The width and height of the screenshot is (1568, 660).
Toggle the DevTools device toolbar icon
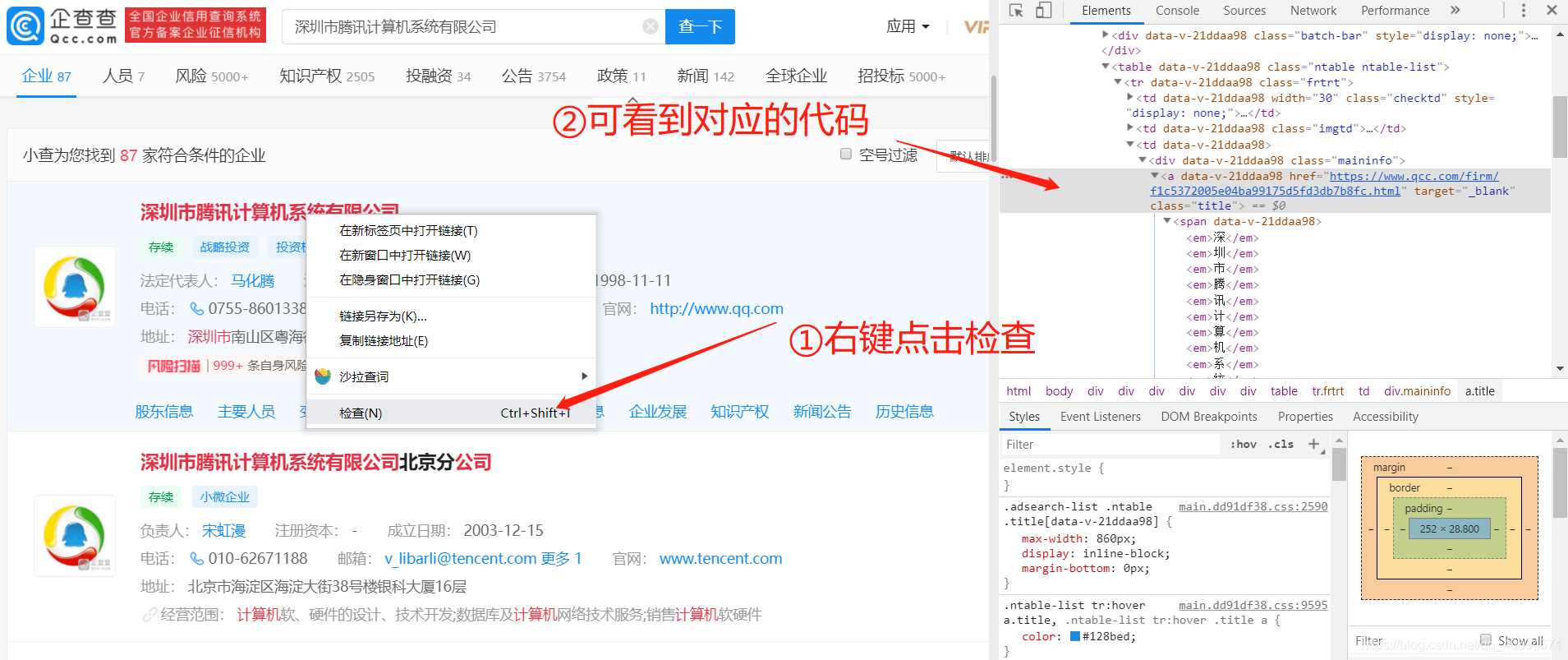(x=1043, y=11)
